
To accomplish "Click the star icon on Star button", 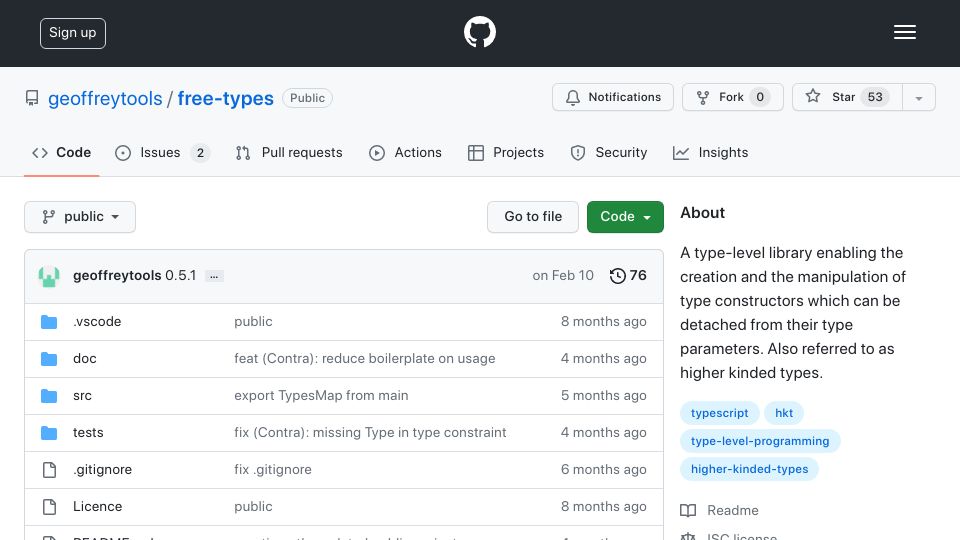I will pyautogui.click(x=812, y=96).
